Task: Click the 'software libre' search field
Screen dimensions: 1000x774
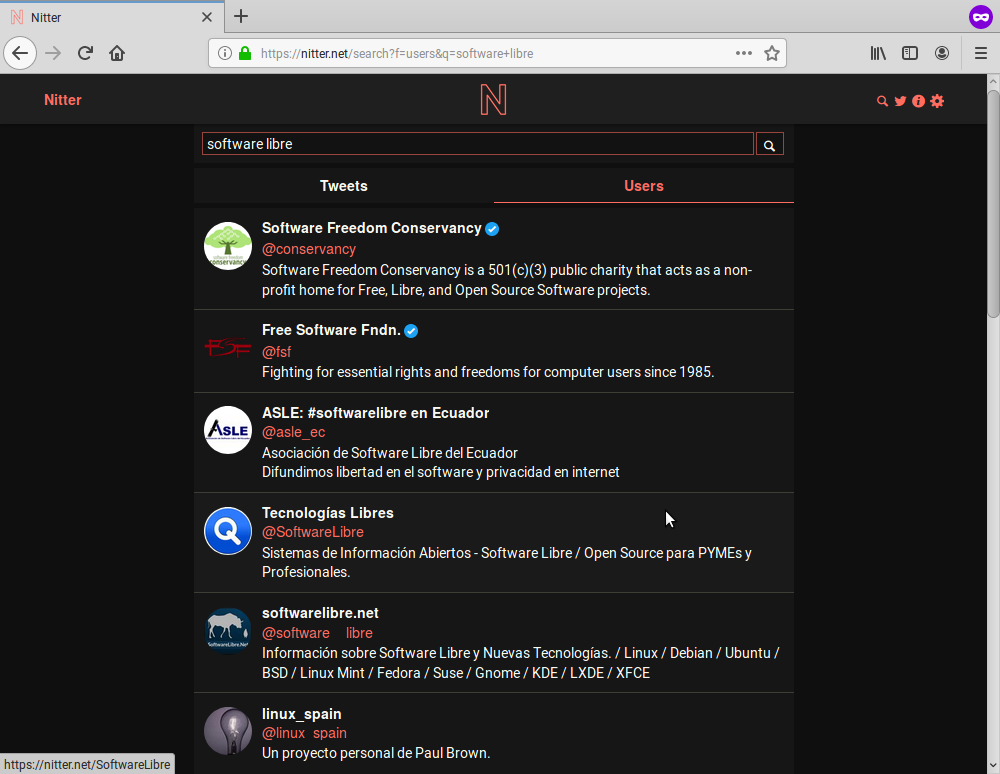Action: (477, 144)
